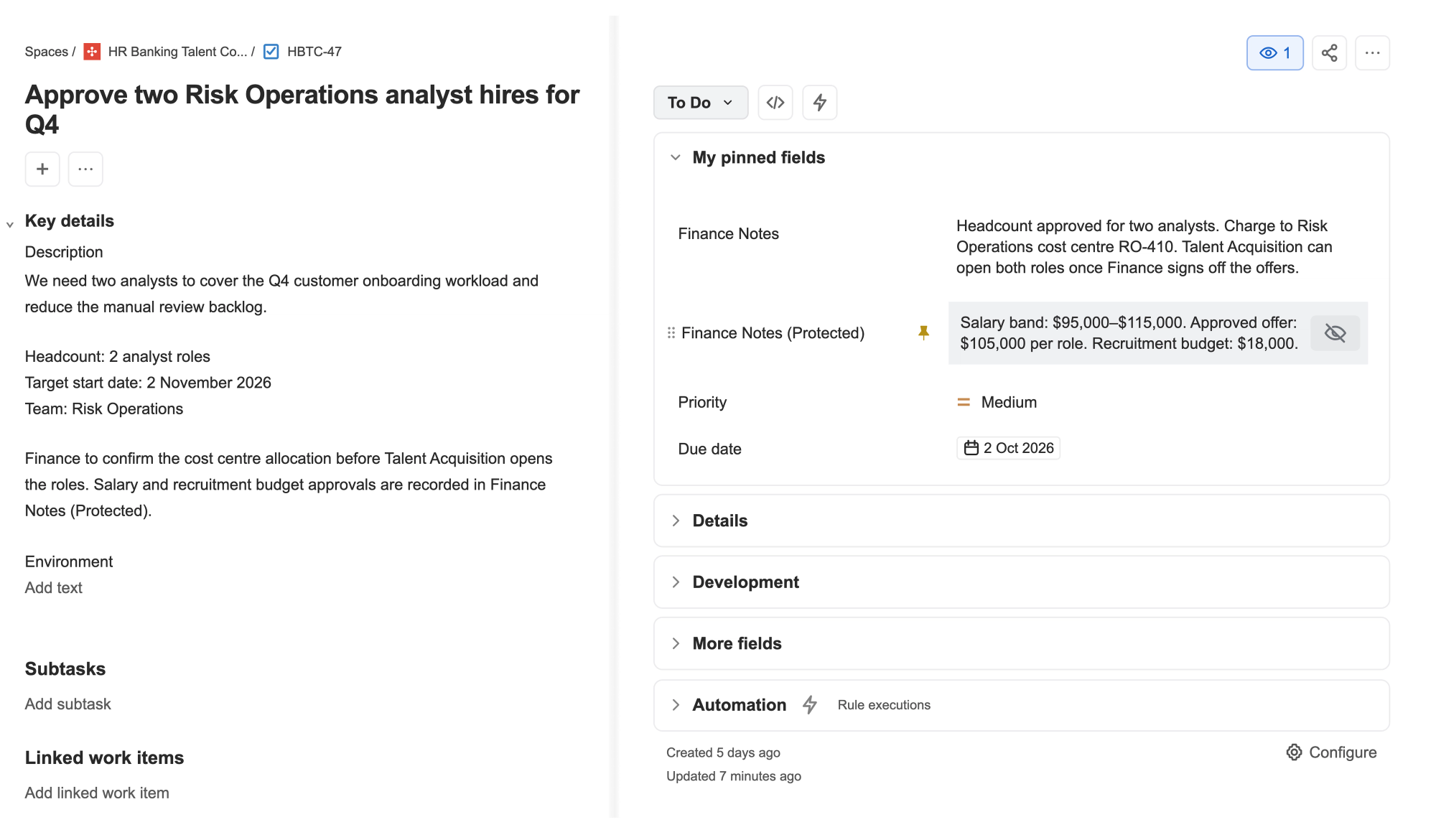Screen dimensions: 1436x840
Task: Expand the Automation section
Action: pyautogui.click(x=675, y=705)
